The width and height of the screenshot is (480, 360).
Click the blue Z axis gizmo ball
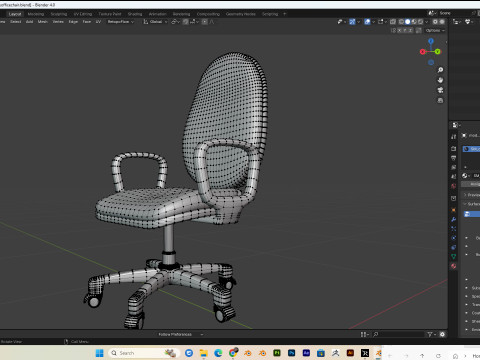(431, 41)
